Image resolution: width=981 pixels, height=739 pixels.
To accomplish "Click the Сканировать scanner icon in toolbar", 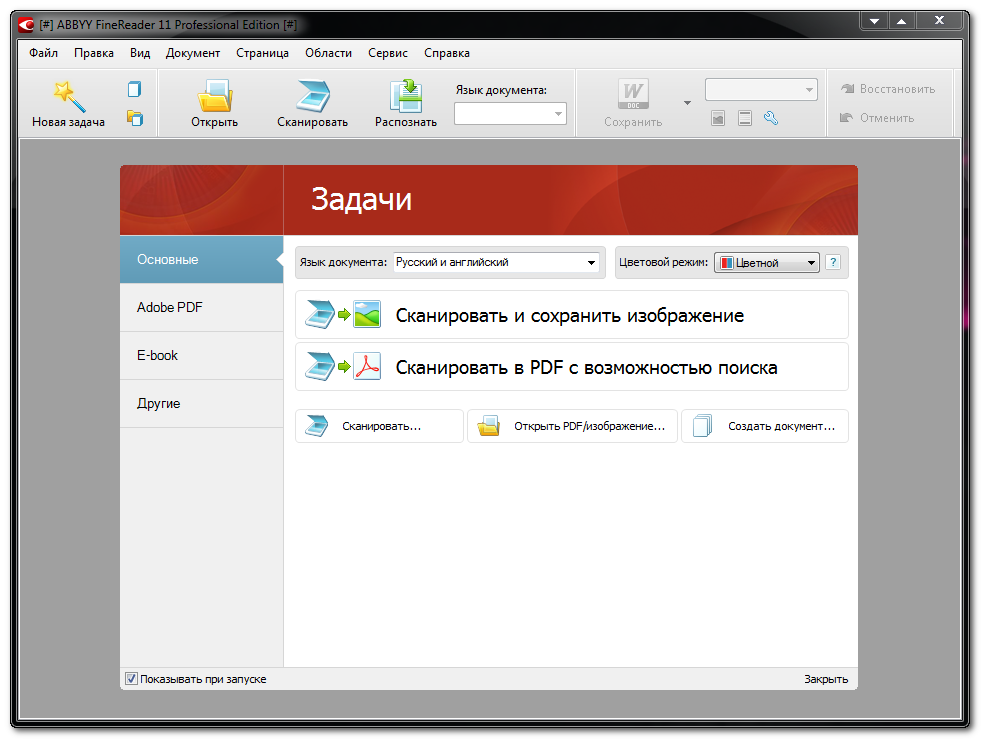I will tap(313, 96).
